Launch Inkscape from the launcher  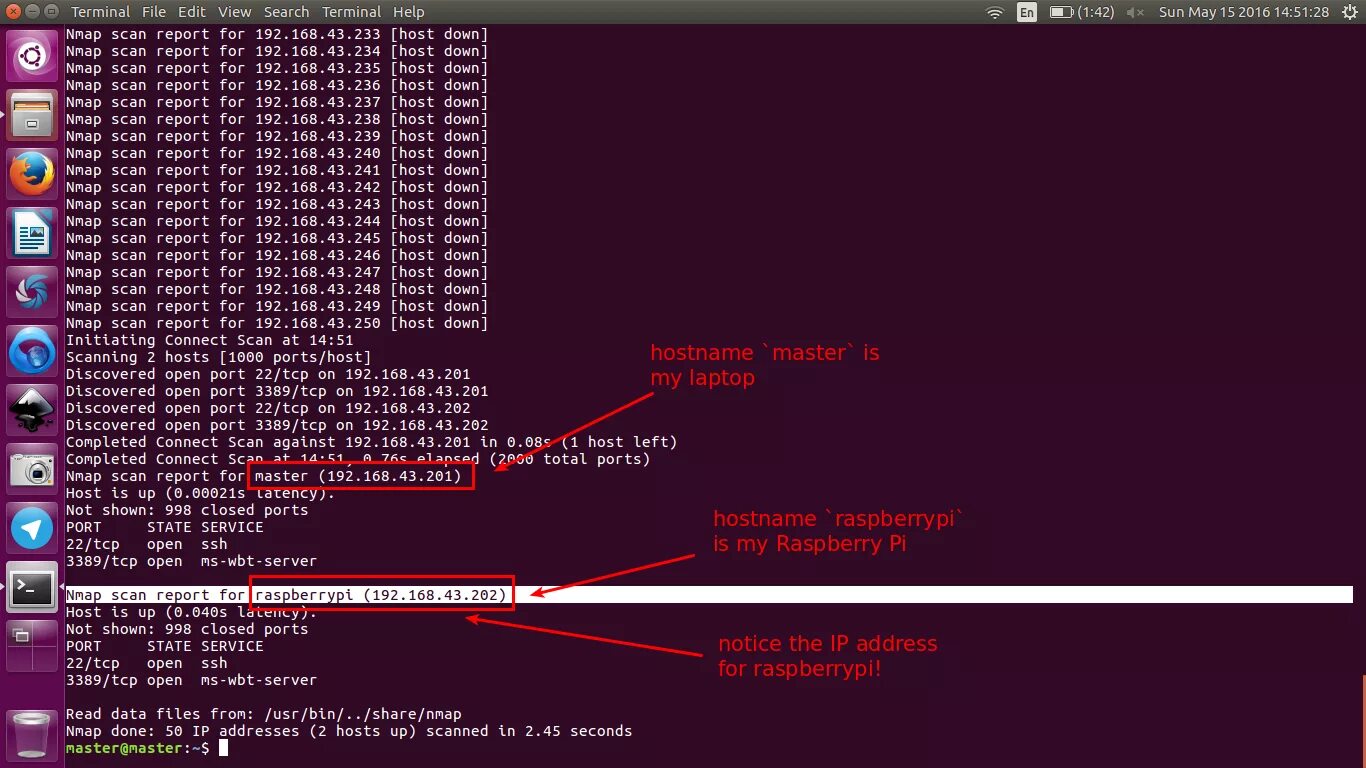tap(32, 410)
